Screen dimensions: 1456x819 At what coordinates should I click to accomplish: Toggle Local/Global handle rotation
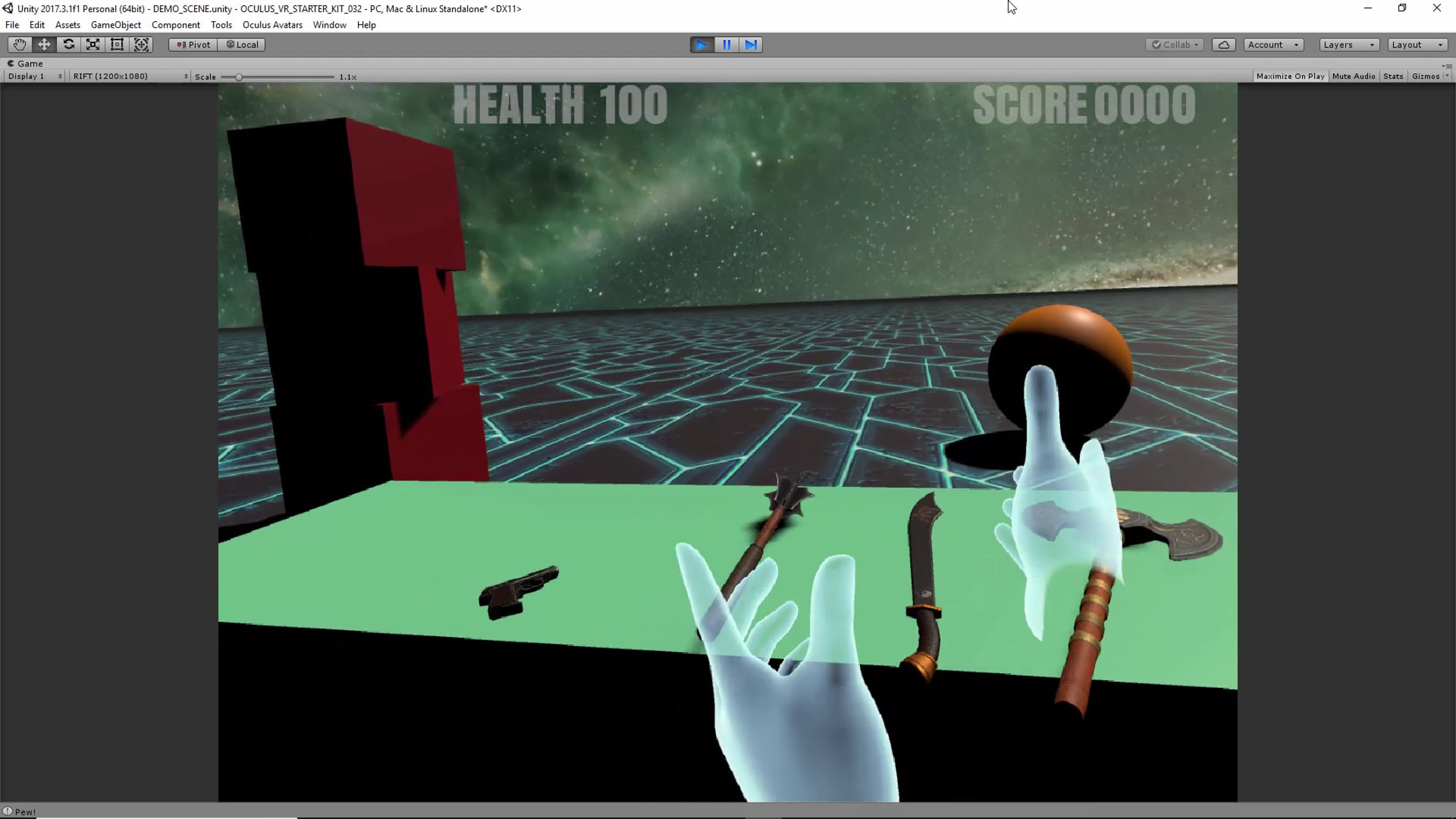pyautogui.click(x=242, y=44)
